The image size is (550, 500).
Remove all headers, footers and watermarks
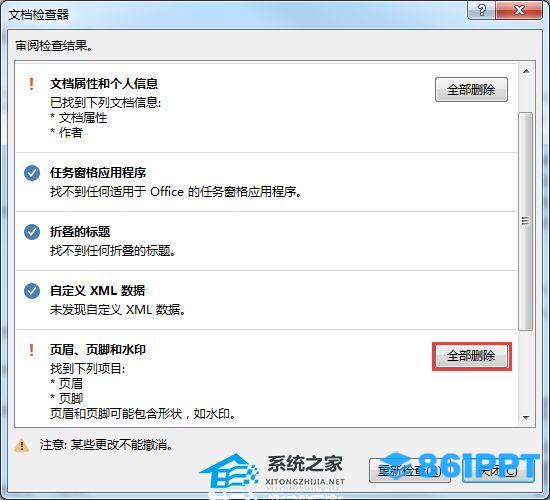pyautogui.click(x=472, y=356)
